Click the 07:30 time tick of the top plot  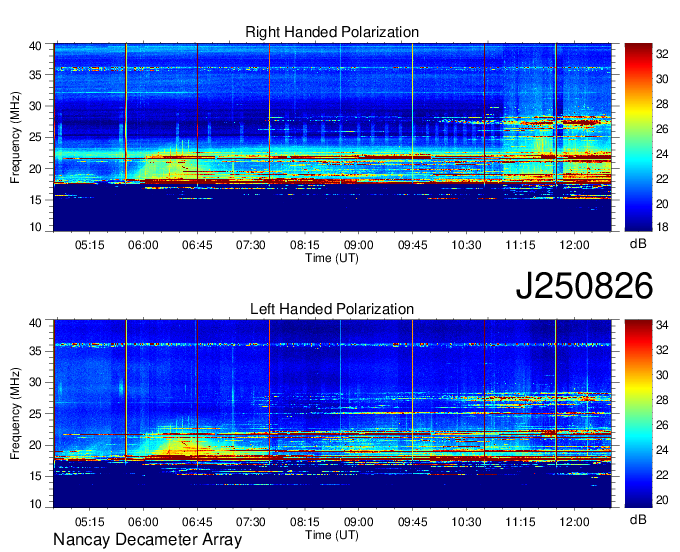coord(251,245)
